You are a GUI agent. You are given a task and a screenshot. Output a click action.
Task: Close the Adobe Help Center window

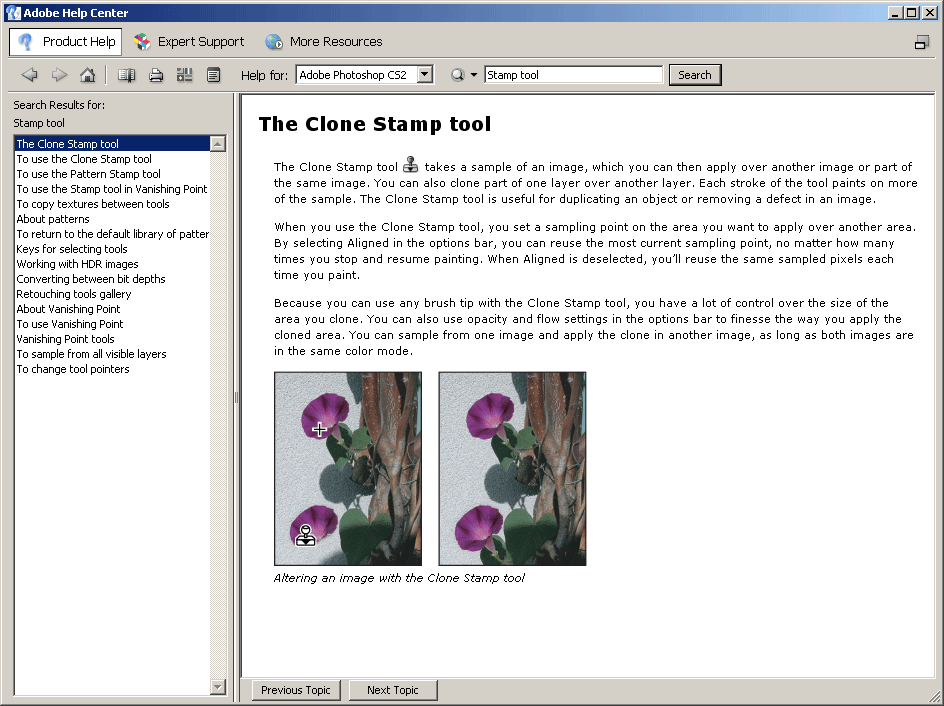pos(930,13)
